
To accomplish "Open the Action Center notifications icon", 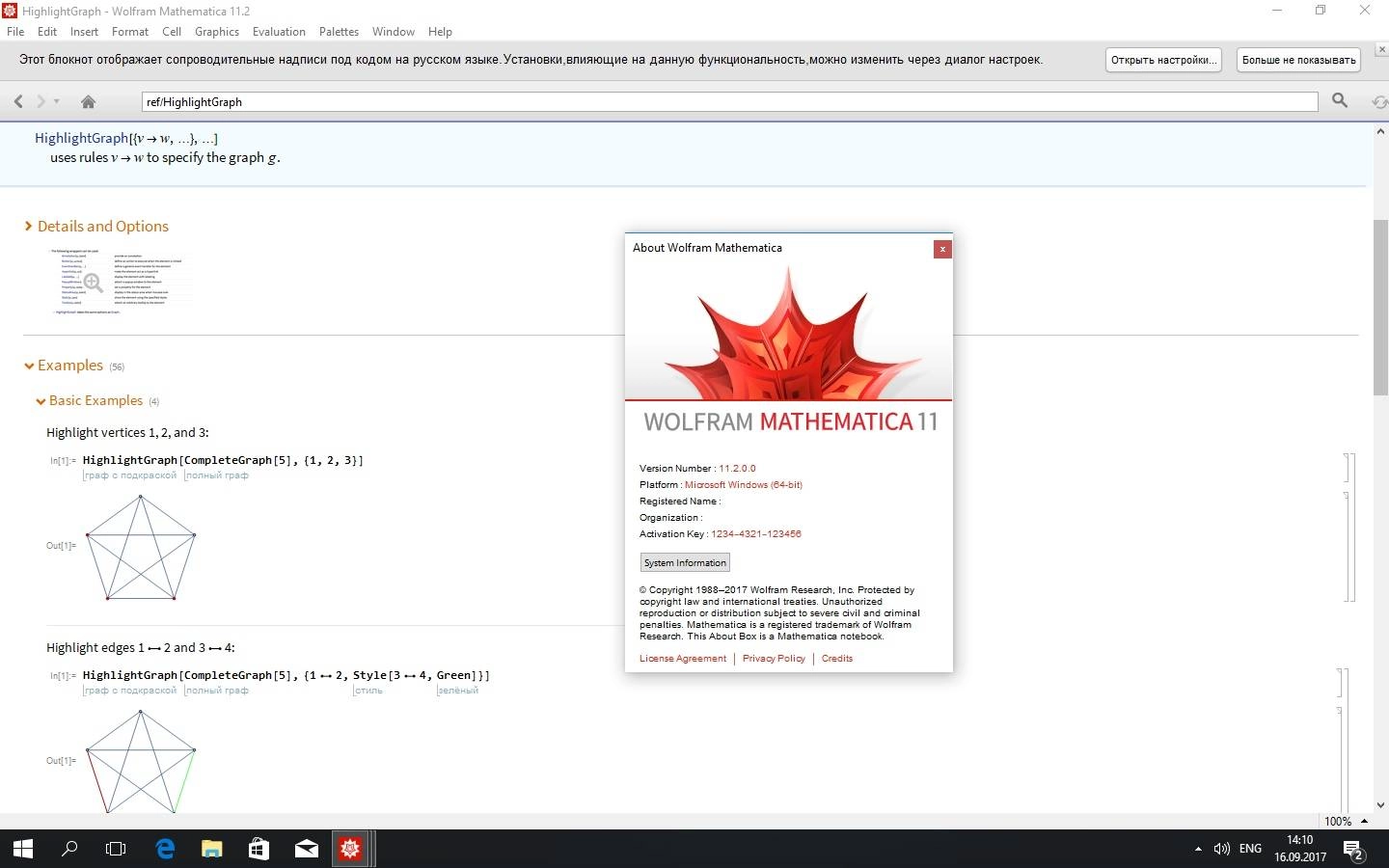I will click(1353, 850).
